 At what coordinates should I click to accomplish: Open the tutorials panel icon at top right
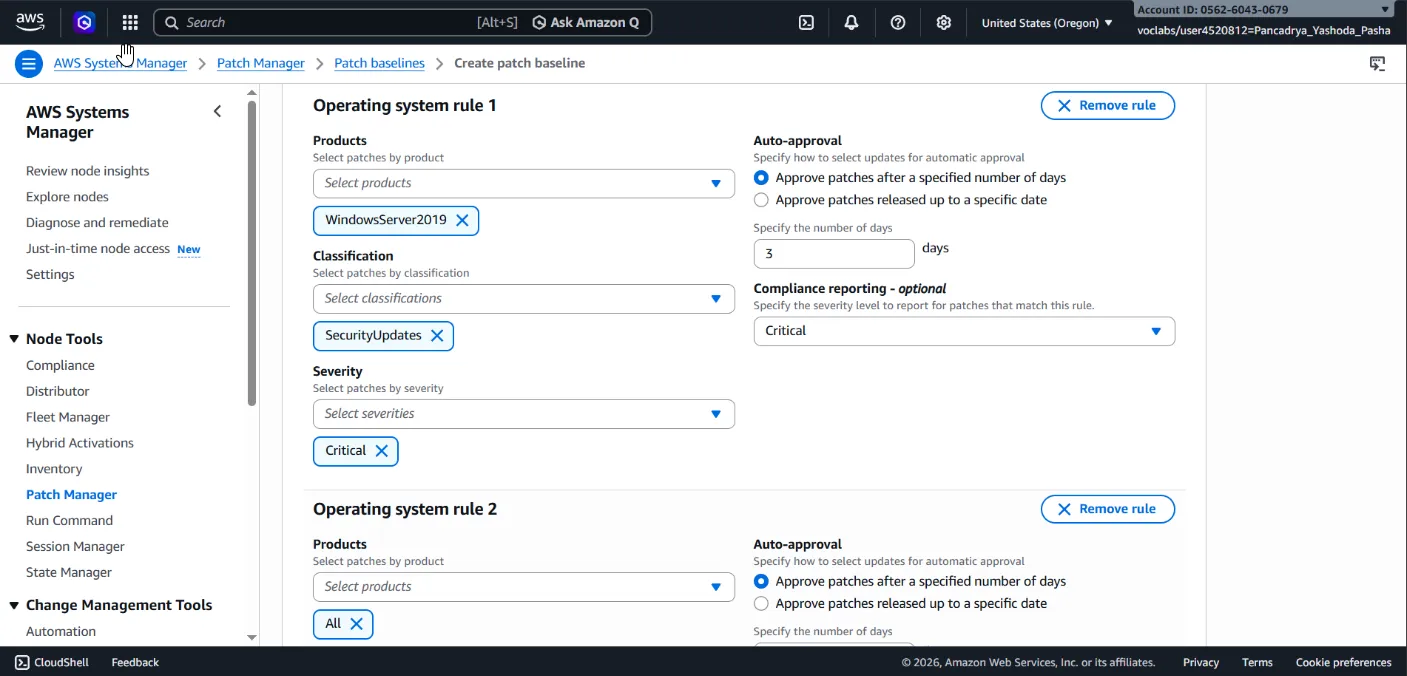point(1377,64)
